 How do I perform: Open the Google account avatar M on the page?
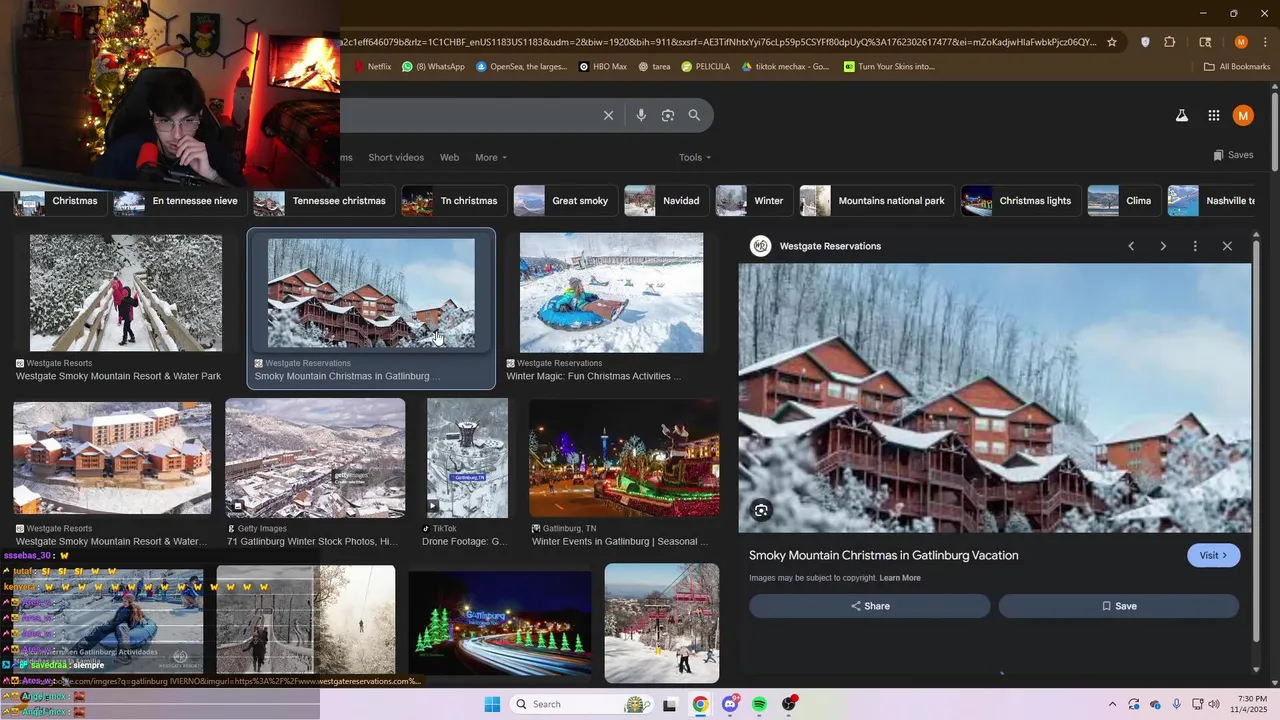pos(1243,116)
